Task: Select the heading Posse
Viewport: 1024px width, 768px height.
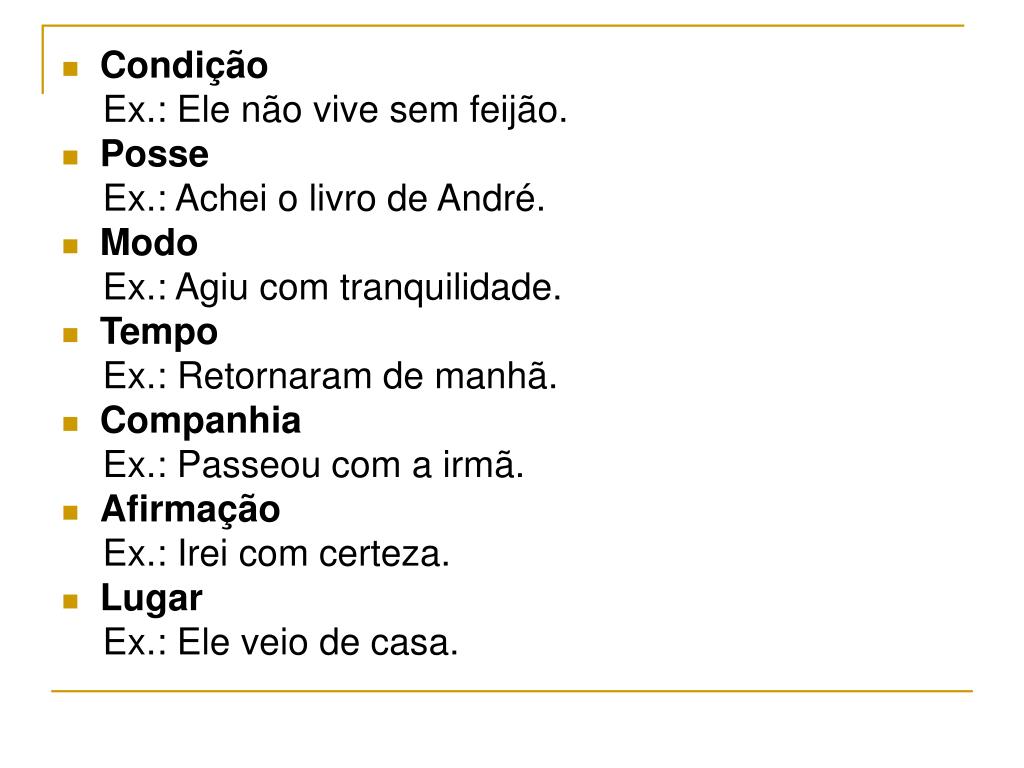Action: (155, 154)
